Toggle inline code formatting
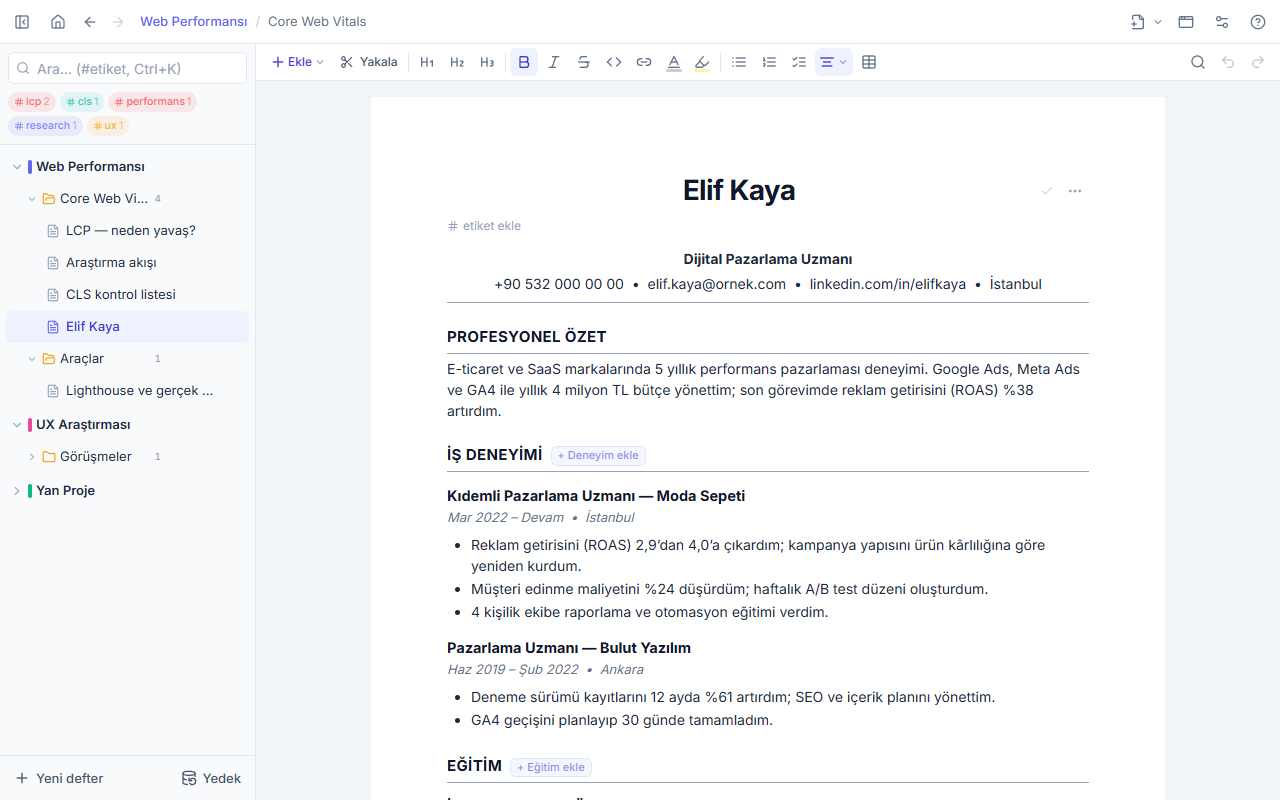 [614, 62]
